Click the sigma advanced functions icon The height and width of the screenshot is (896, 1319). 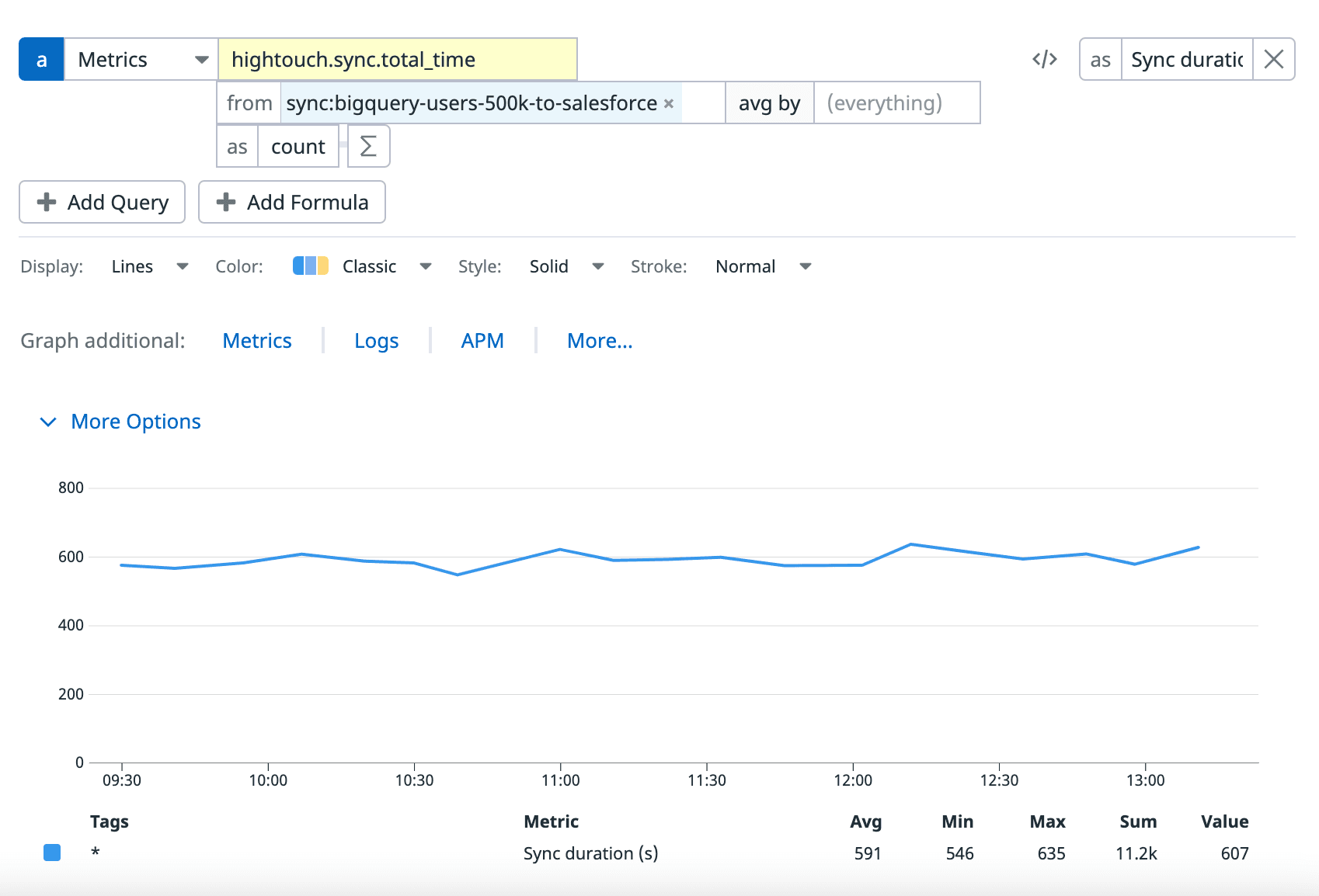[368, 147]
